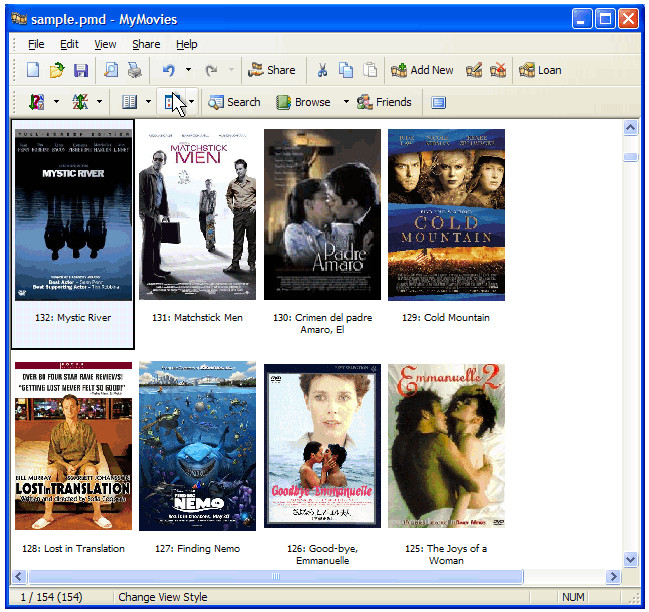Click the '132: Mystic River' caption
Screen dimensions: 649x612
pos(73,317)
